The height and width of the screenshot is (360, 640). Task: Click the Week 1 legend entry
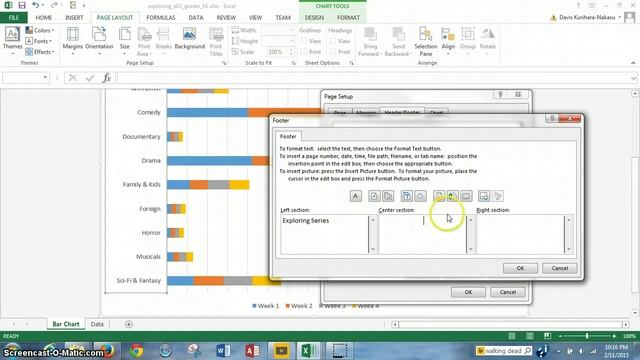tap(266, 306)
